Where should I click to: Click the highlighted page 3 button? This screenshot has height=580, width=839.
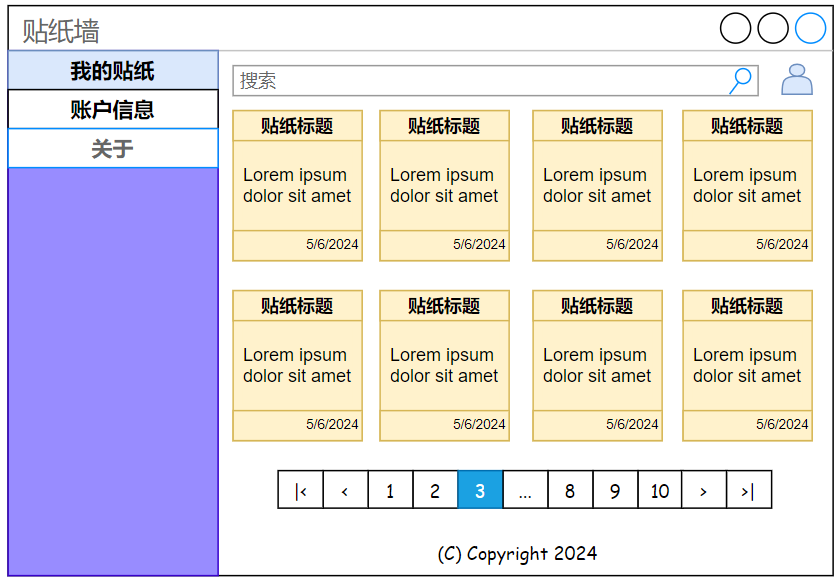[480, 490]
